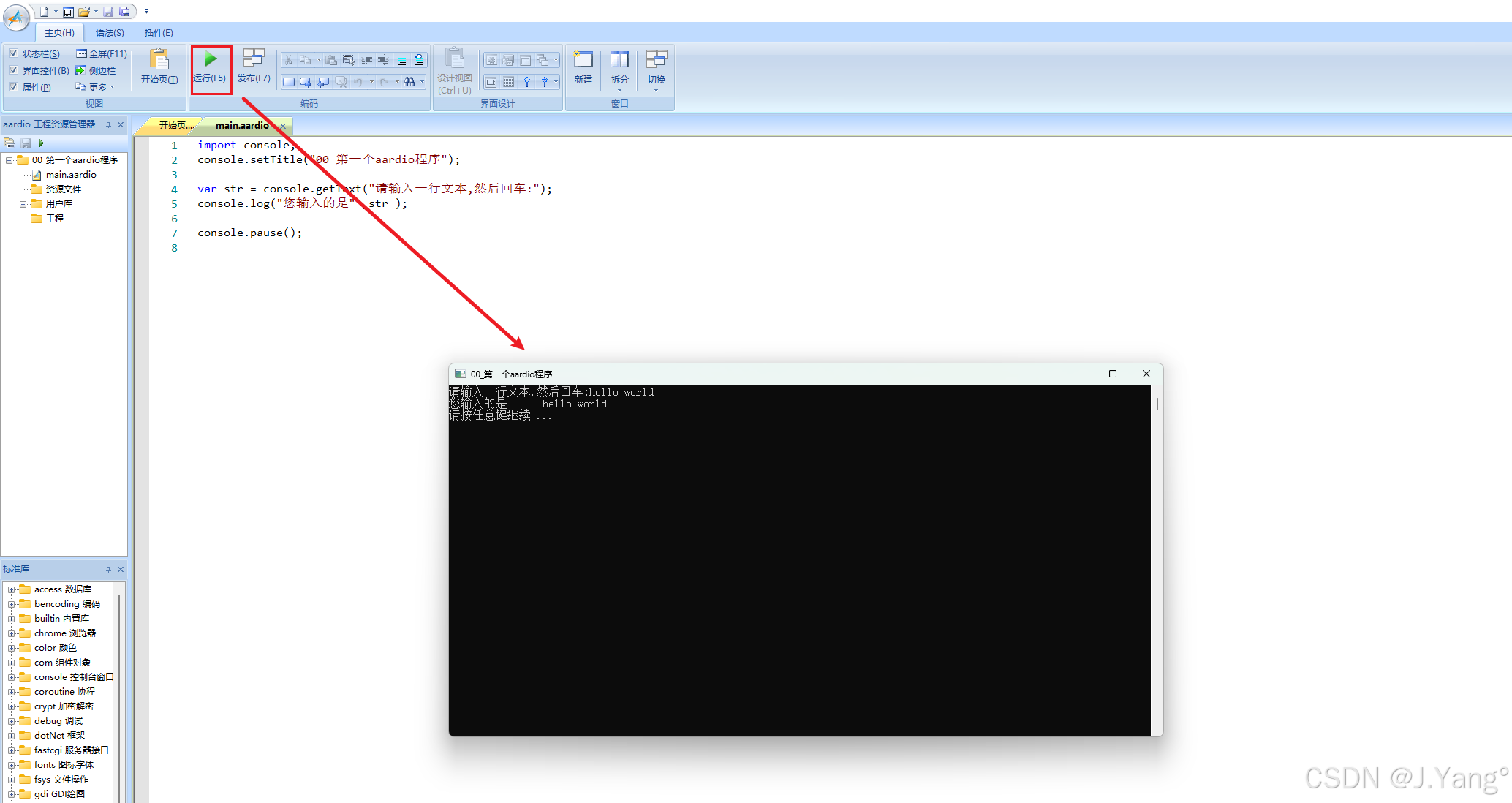Click the Run (F5) green play icon
Image resolution: width=1512 pixels, height=803 pixels.
tap(211, 60)
